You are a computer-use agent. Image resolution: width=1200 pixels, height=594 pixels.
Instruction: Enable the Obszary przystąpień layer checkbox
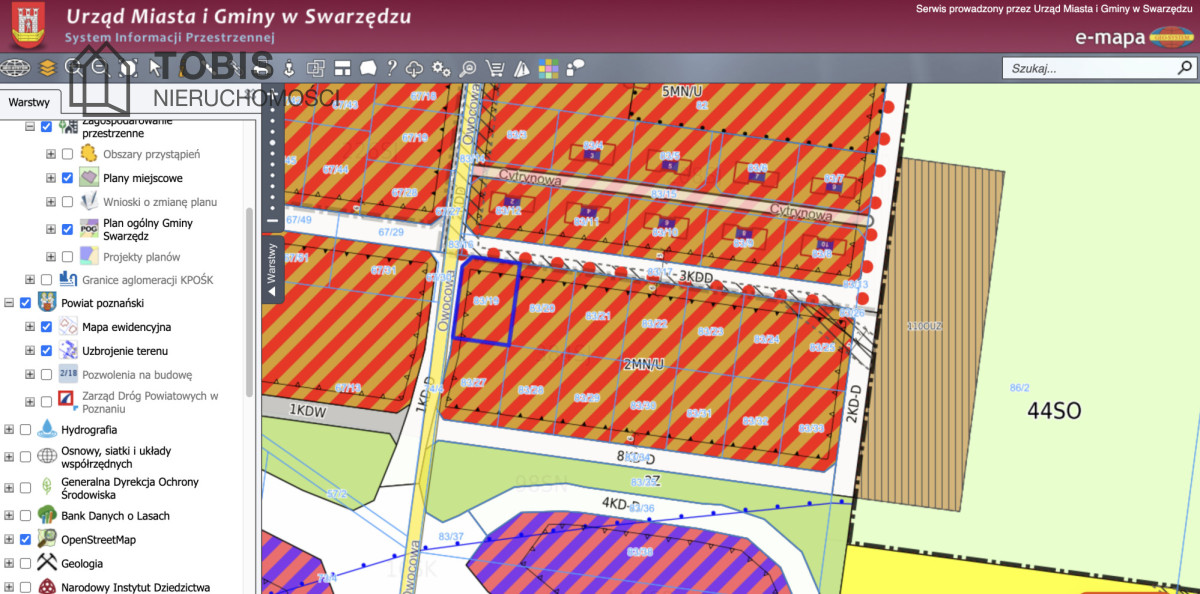click(x=67, y=154)
